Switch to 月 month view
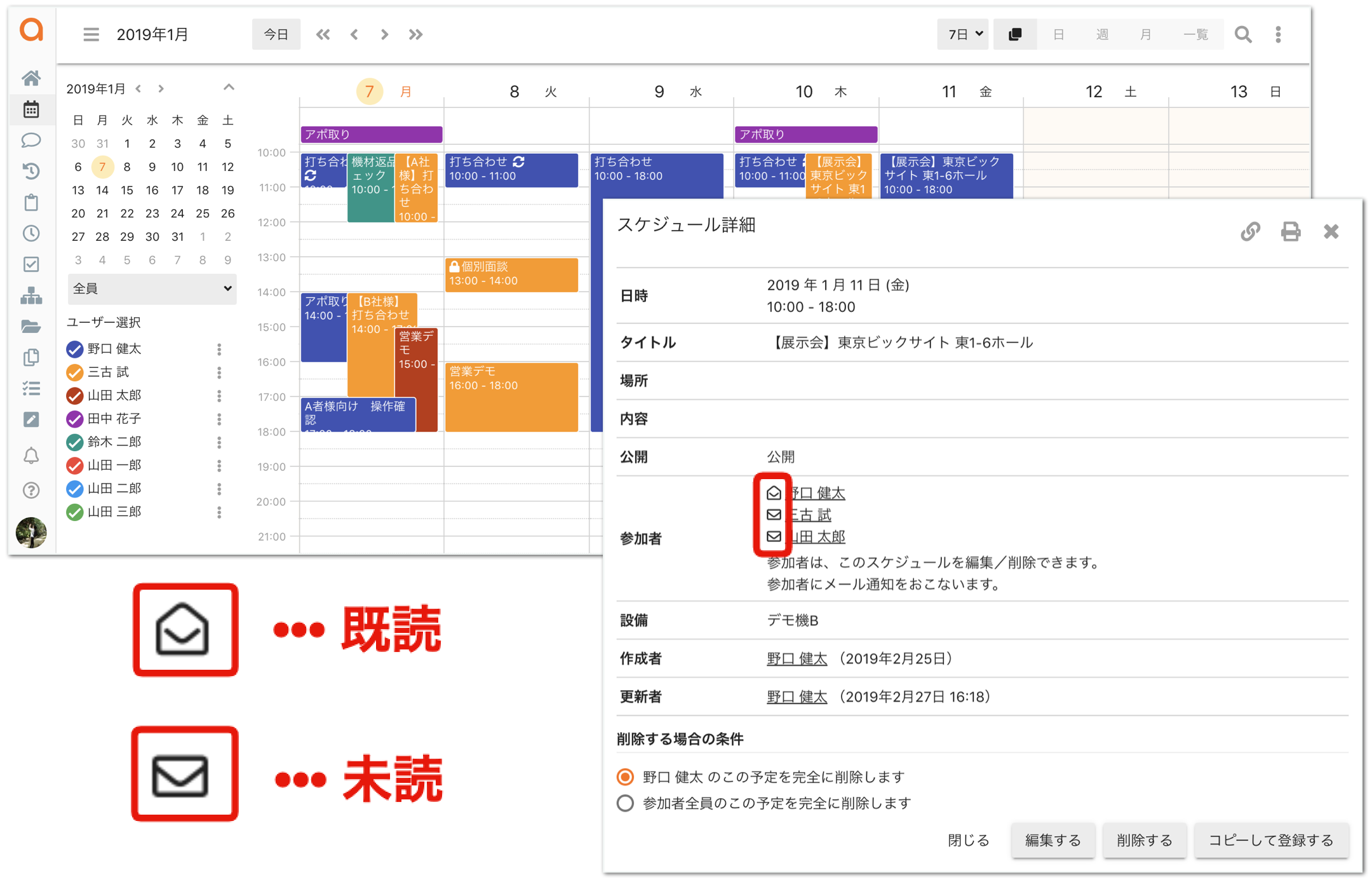 tap(1145, 34)
